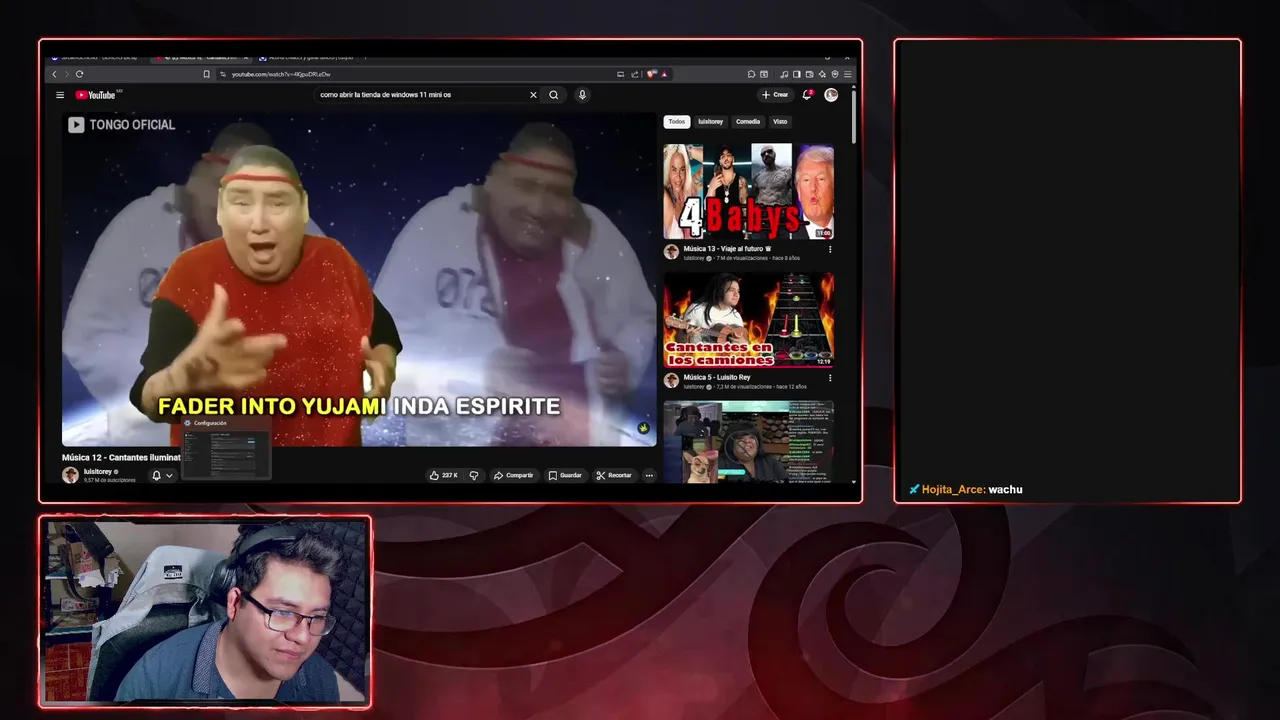Like the video with 237 K button
The height and width of the screenshot is (720, 1280).
pos(443,476)
